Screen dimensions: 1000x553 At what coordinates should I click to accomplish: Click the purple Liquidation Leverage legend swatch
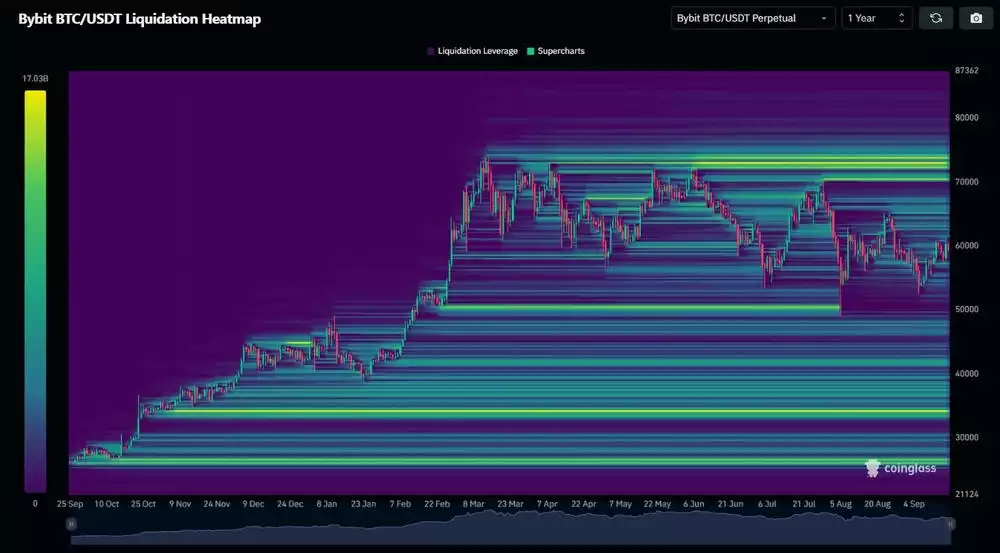coord(431,51)
